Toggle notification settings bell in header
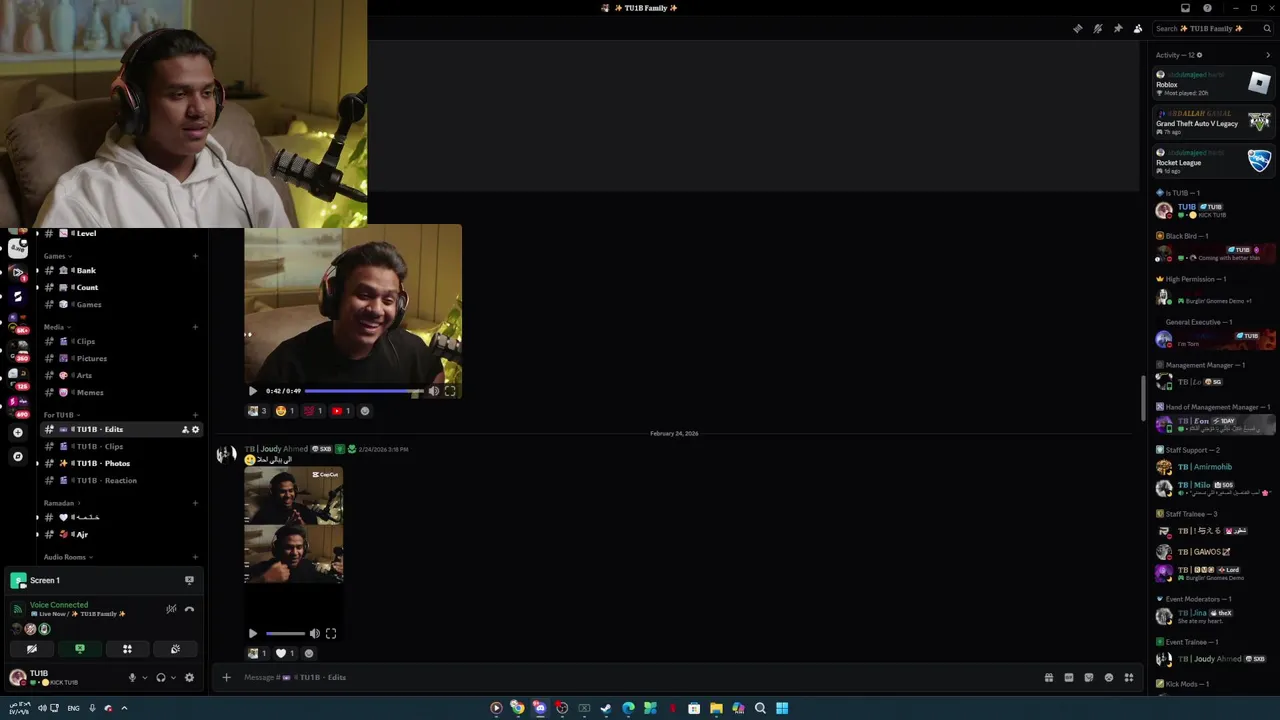The image size is (1280, 720). tap(1097, 29)
